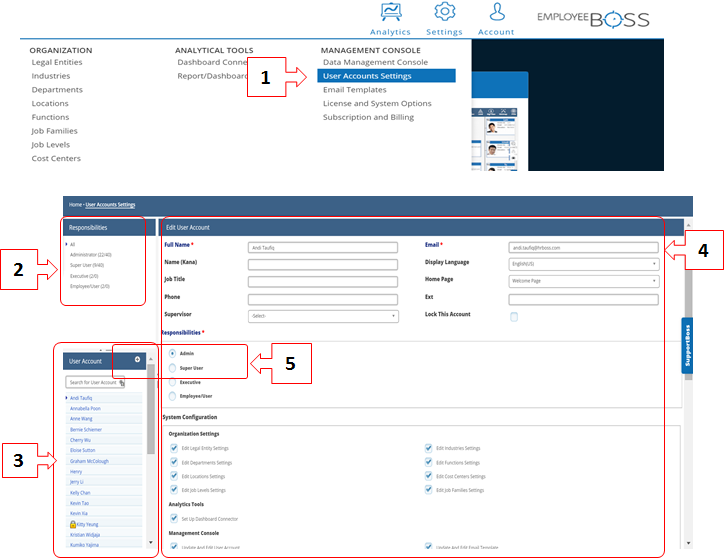Open the Display Language dropdown
The height and width of the screenshot is (558, 724).
pyautogui.click(x=584, y=264)
